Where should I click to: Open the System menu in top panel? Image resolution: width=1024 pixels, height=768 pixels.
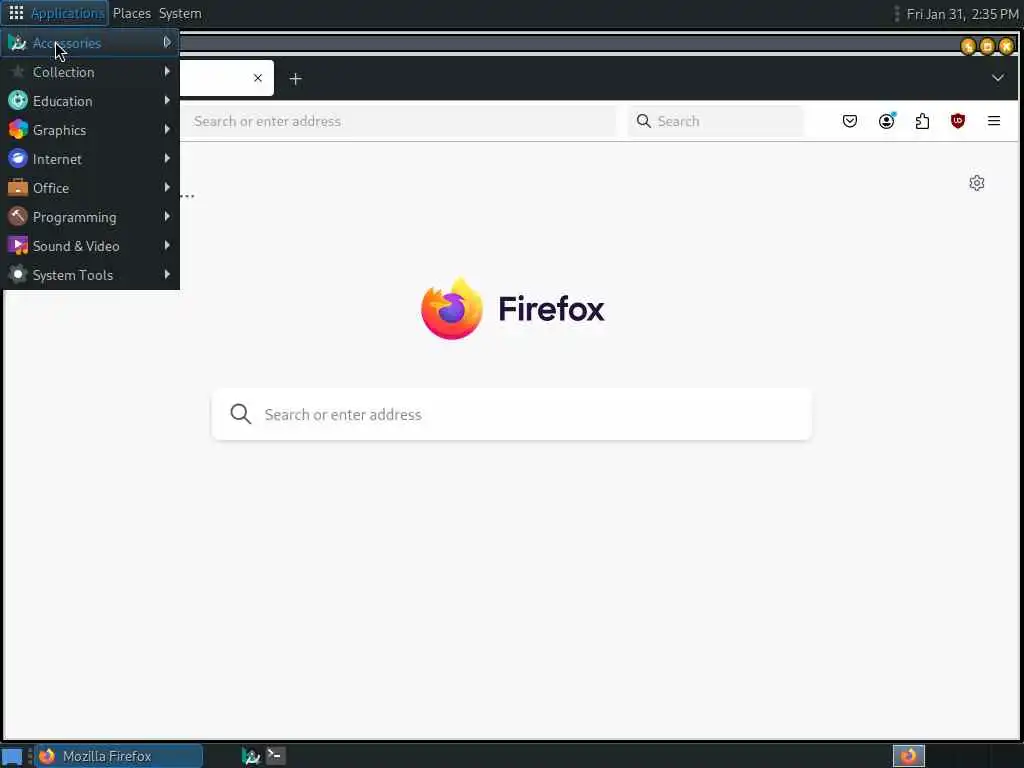[x=180, y=13]
